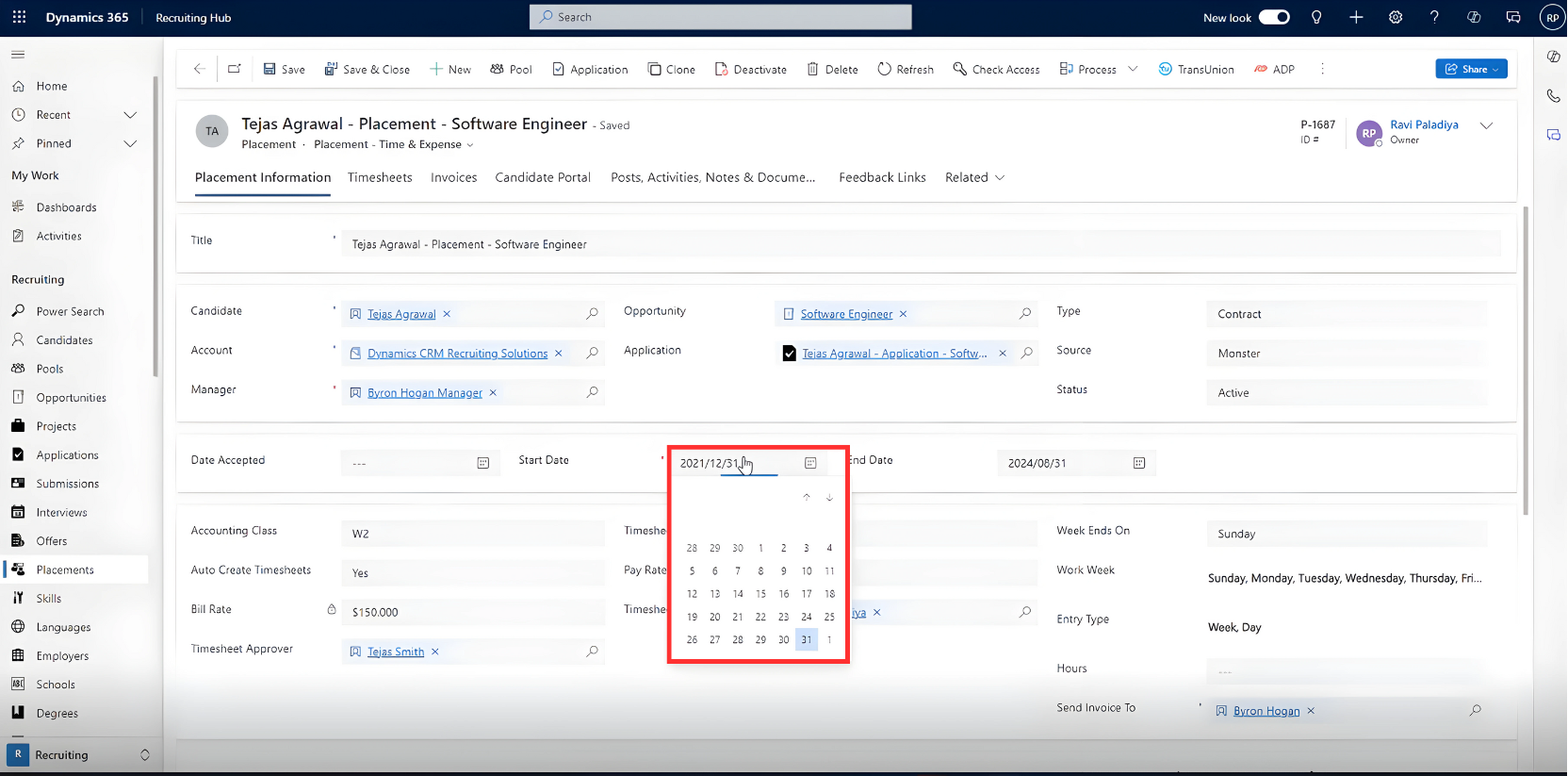Open Software Engineer opportunity link
The width and height of the screenshot is (1568, 776).
(x=846, y=314)
